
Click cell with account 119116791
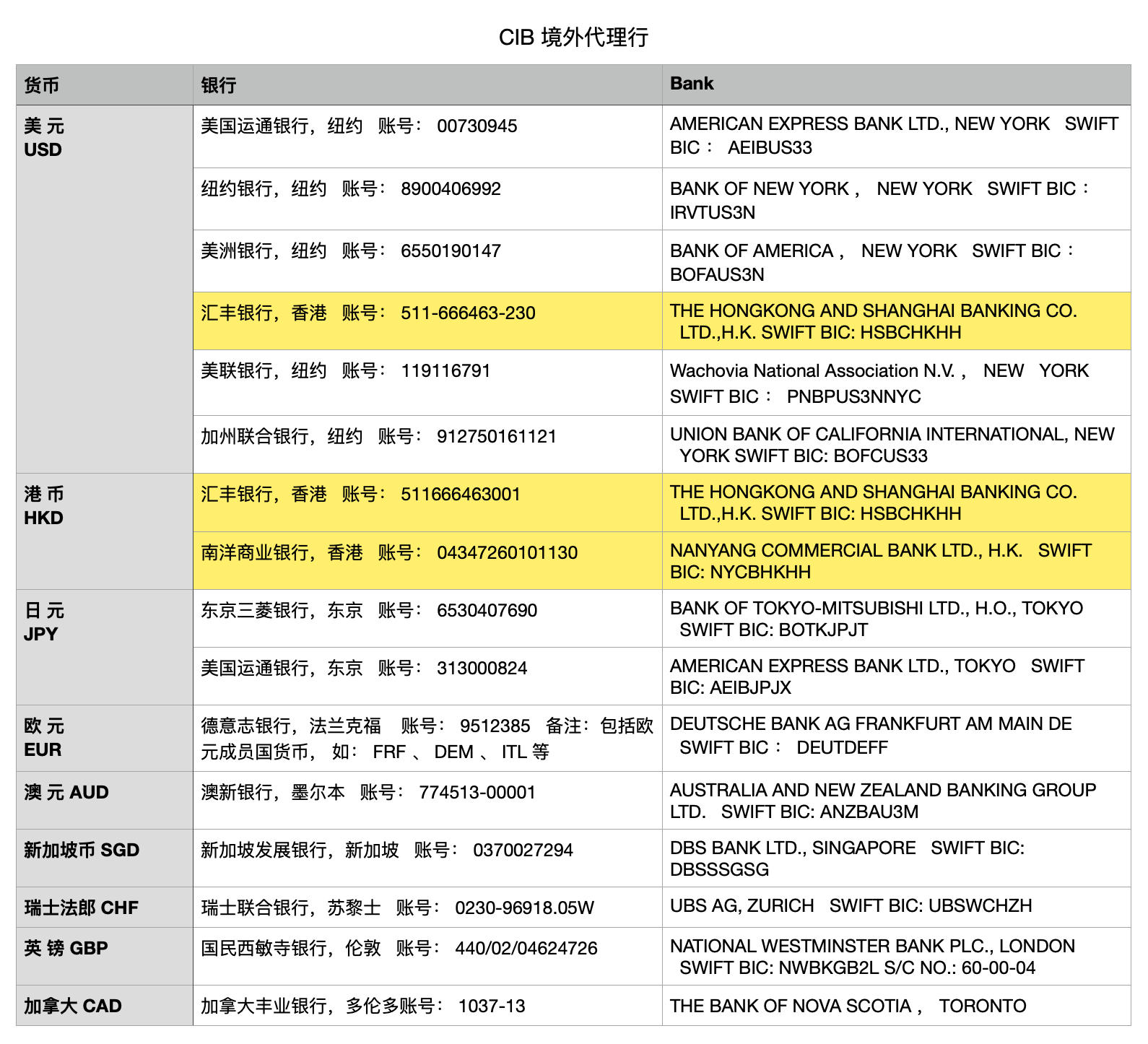427,383
